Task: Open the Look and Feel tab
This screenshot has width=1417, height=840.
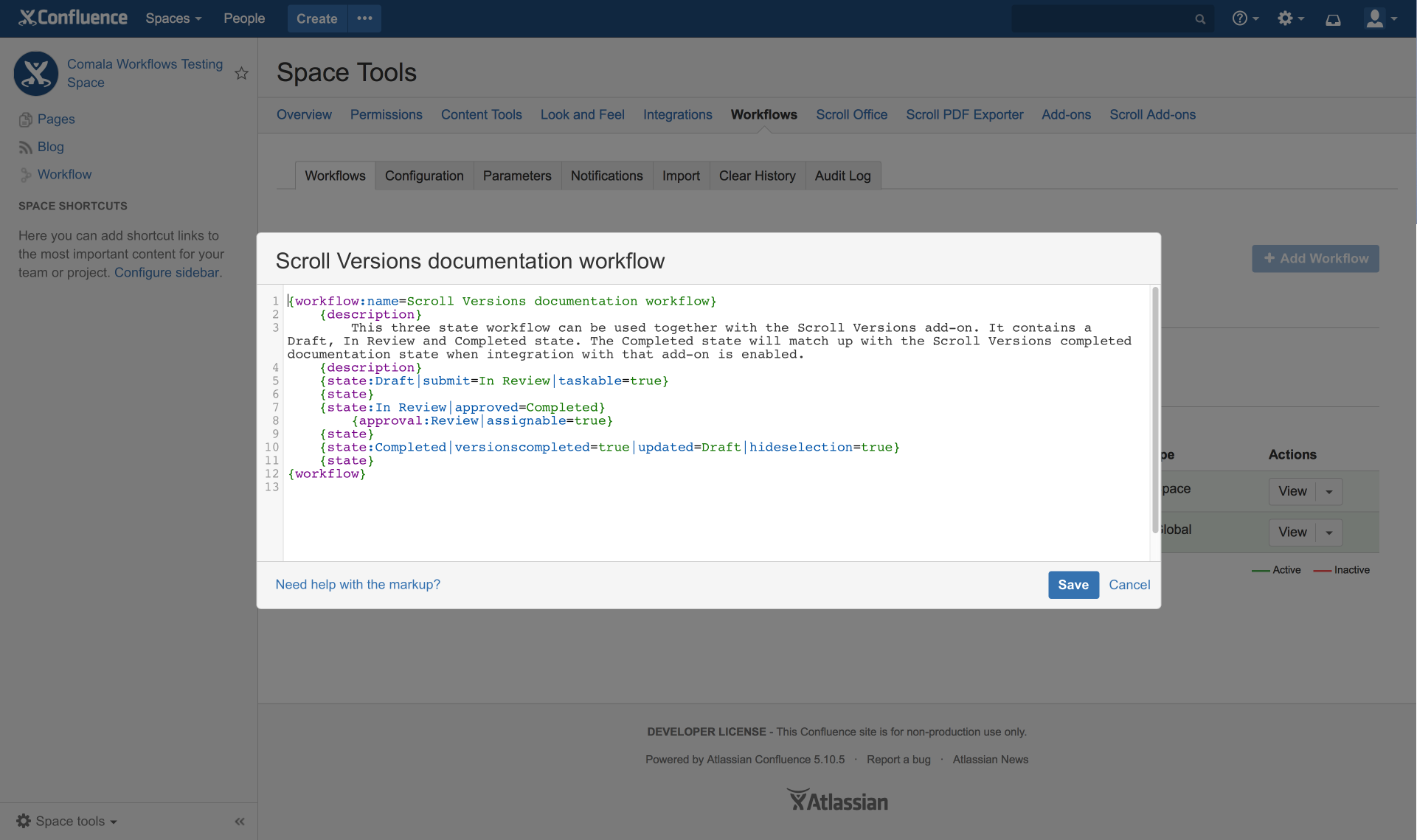Action: point(583,114)
